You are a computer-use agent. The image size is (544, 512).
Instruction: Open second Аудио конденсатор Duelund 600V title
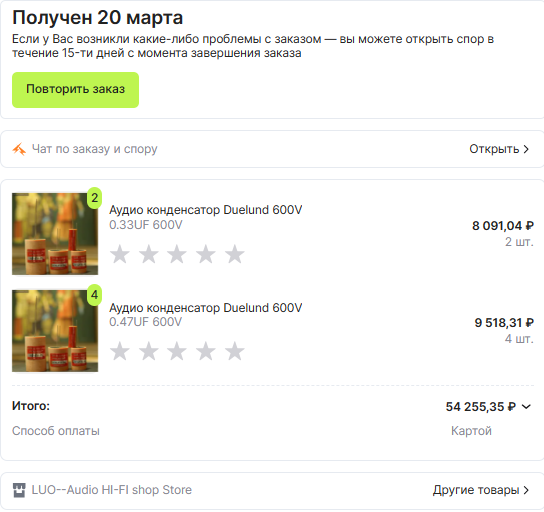(x=206, y=308)
